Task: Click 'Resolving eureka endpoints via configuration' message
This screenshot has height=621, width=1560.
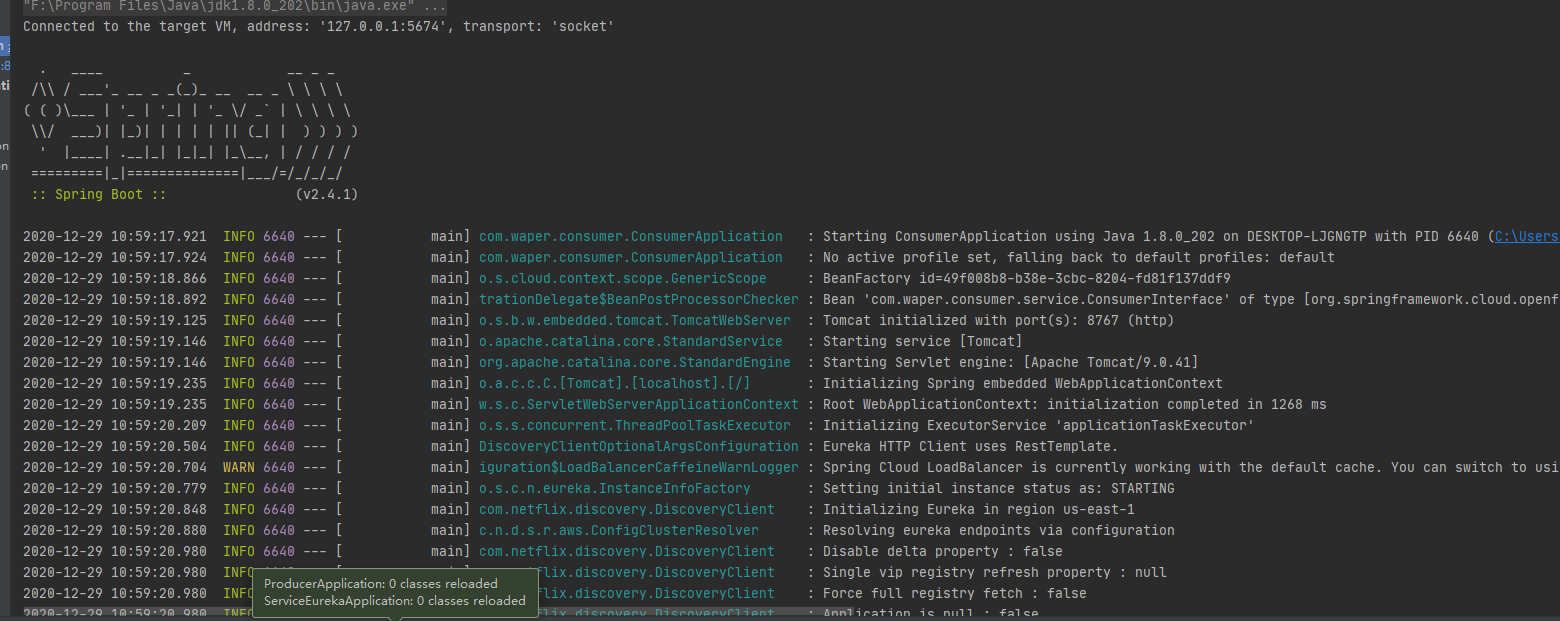Action: pos(998,531)
